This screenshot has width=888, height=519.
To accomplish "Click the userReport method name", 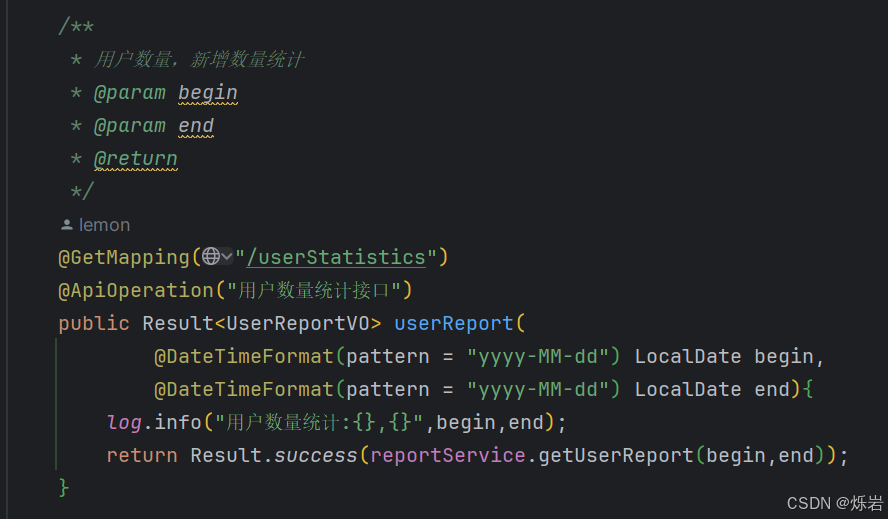I will (454, 323).
